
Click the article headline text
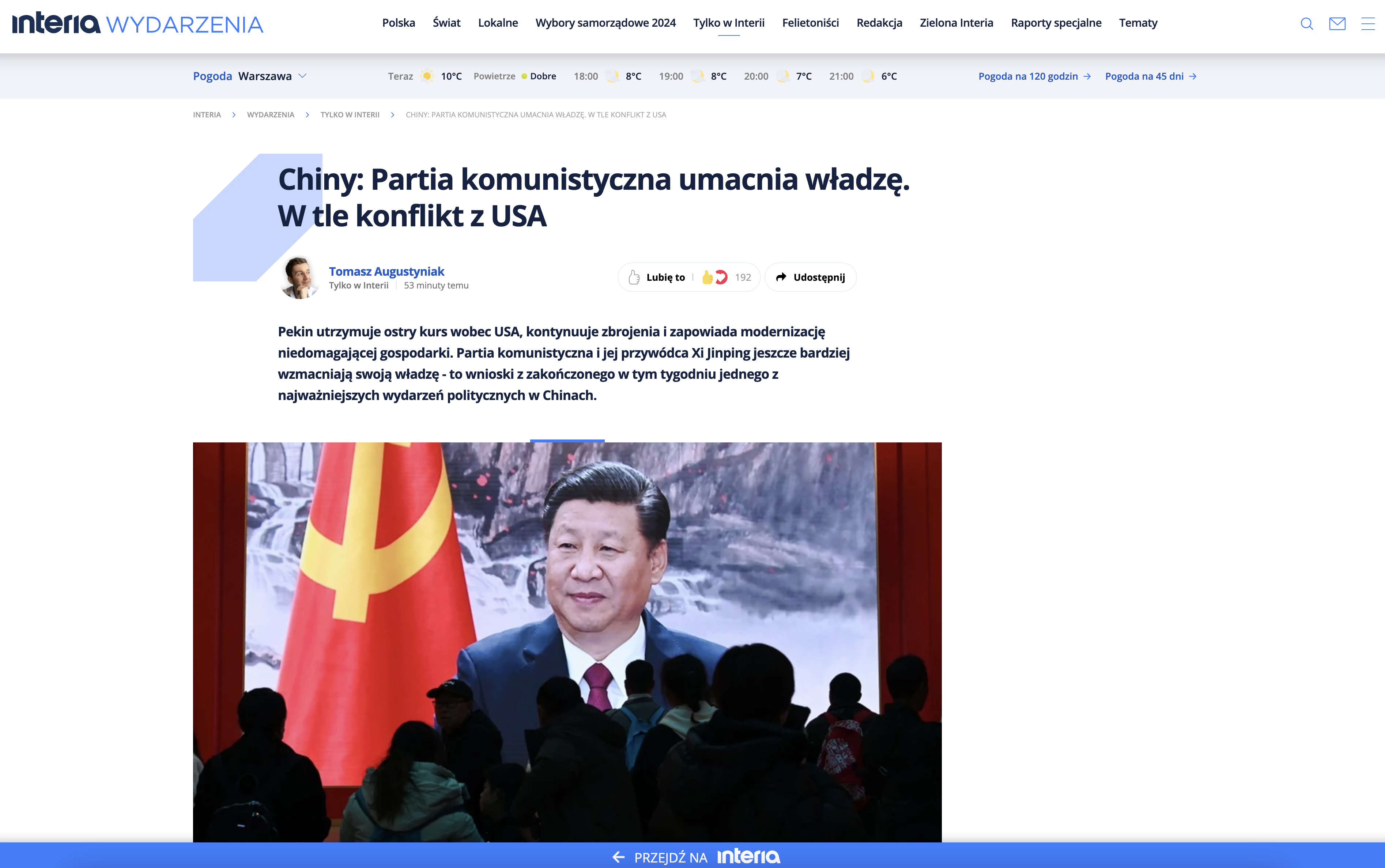click(593, 197)
